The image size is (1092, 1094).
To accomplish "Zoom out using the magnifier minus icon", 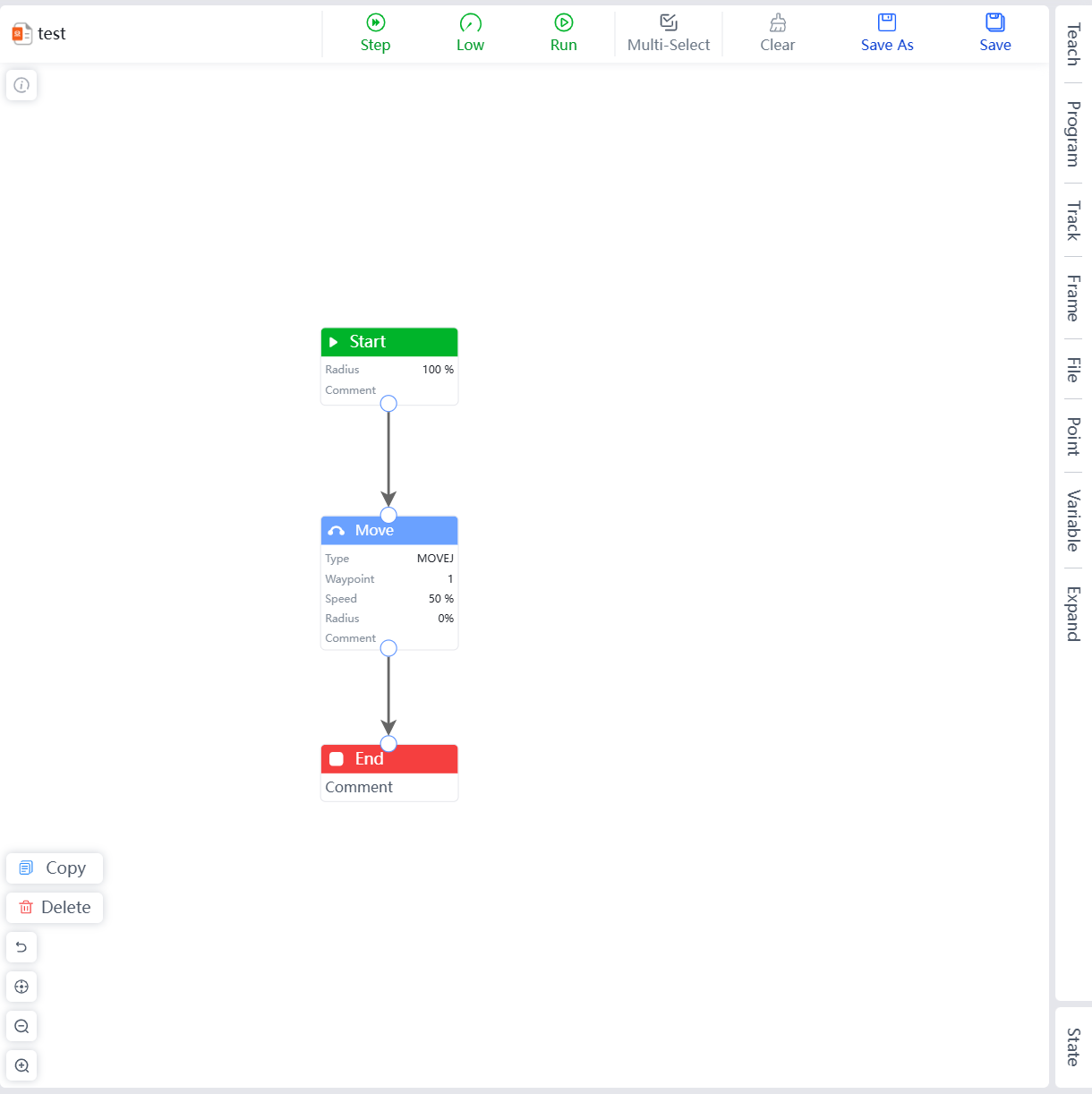I will (21, 1026).
